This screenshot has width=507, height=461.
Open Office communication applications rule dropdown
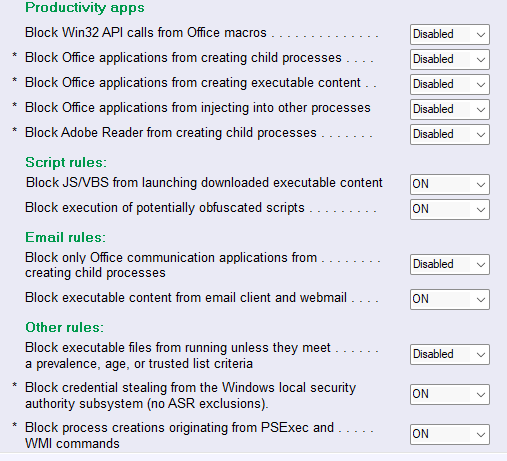pyautogui.click(x=450, y=264)
